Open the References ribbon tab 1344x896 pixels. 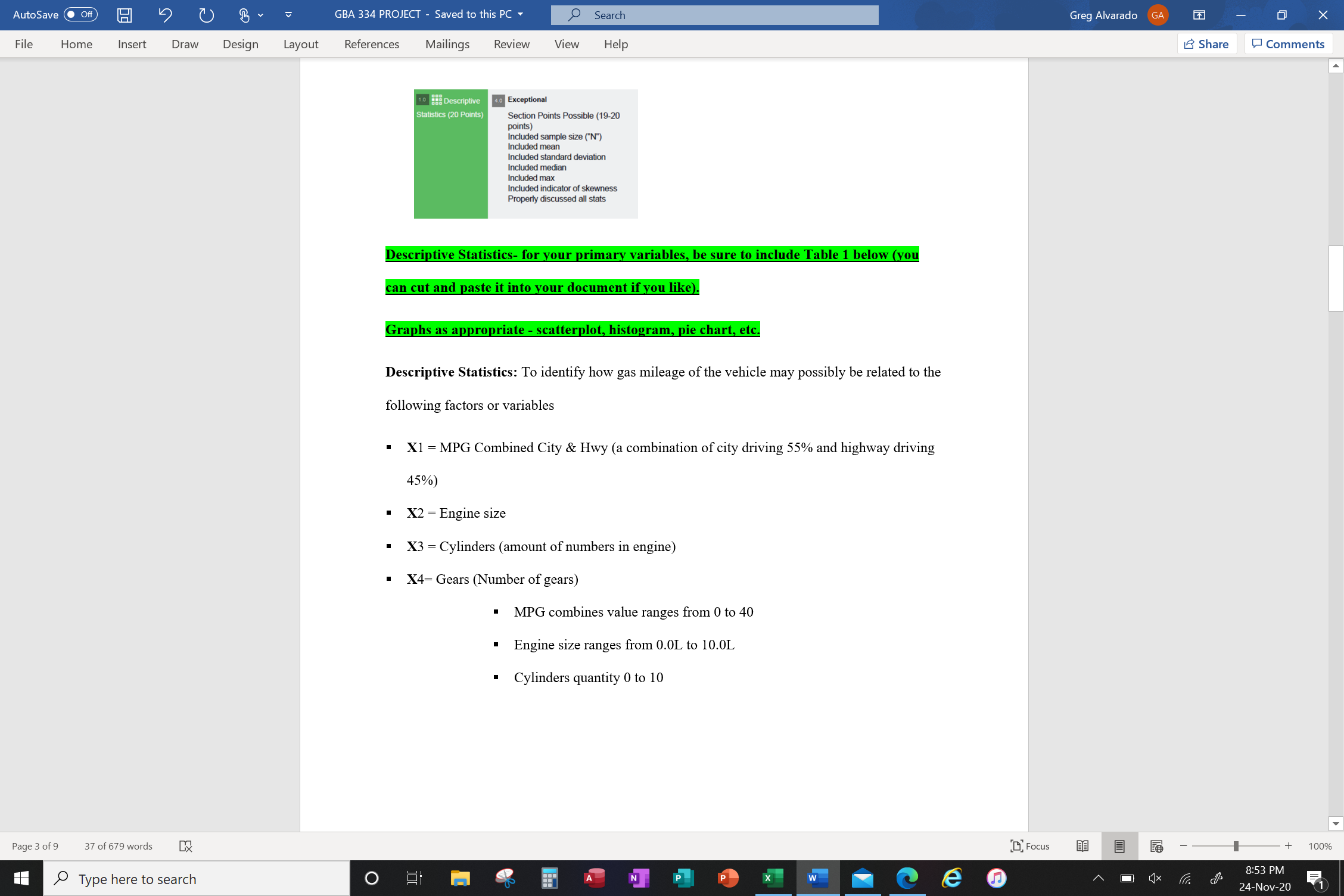coord(371,43)
